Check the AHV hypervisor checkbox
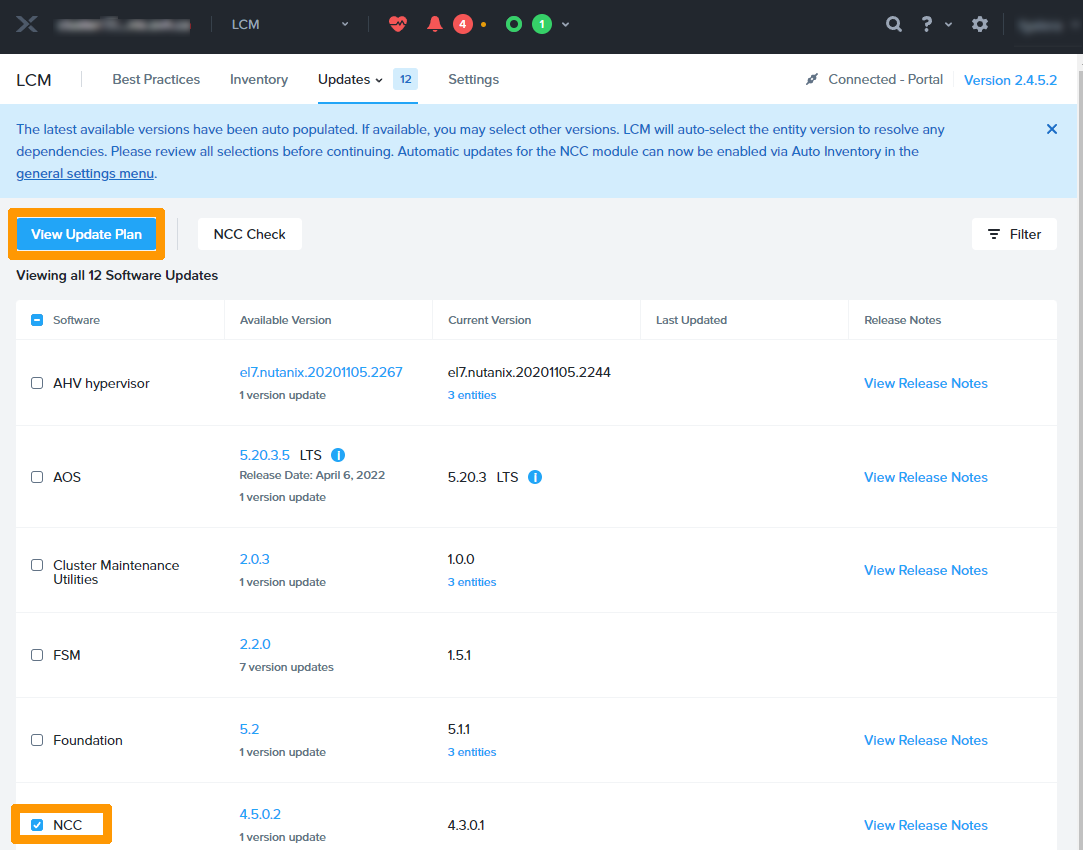Image resolution: width=1083 pixels, height=850 pixels. (37, 383)
